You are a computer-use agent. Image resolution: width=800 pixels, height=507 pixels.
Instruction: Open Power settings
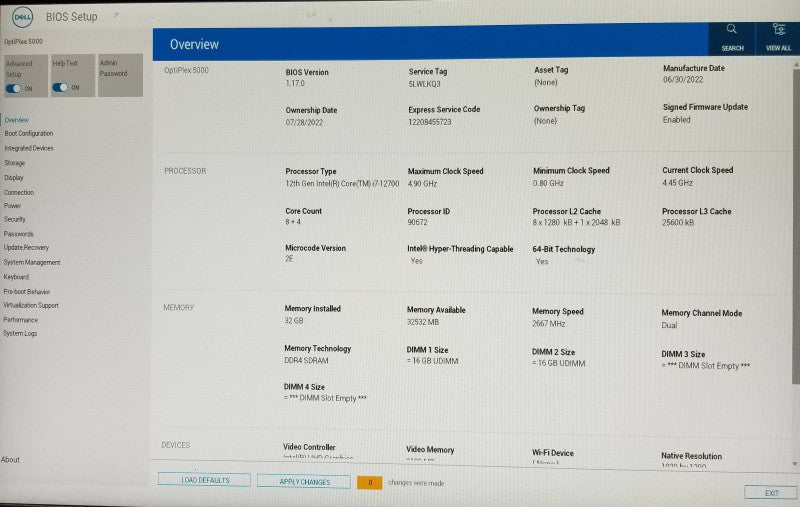[12, 206]
